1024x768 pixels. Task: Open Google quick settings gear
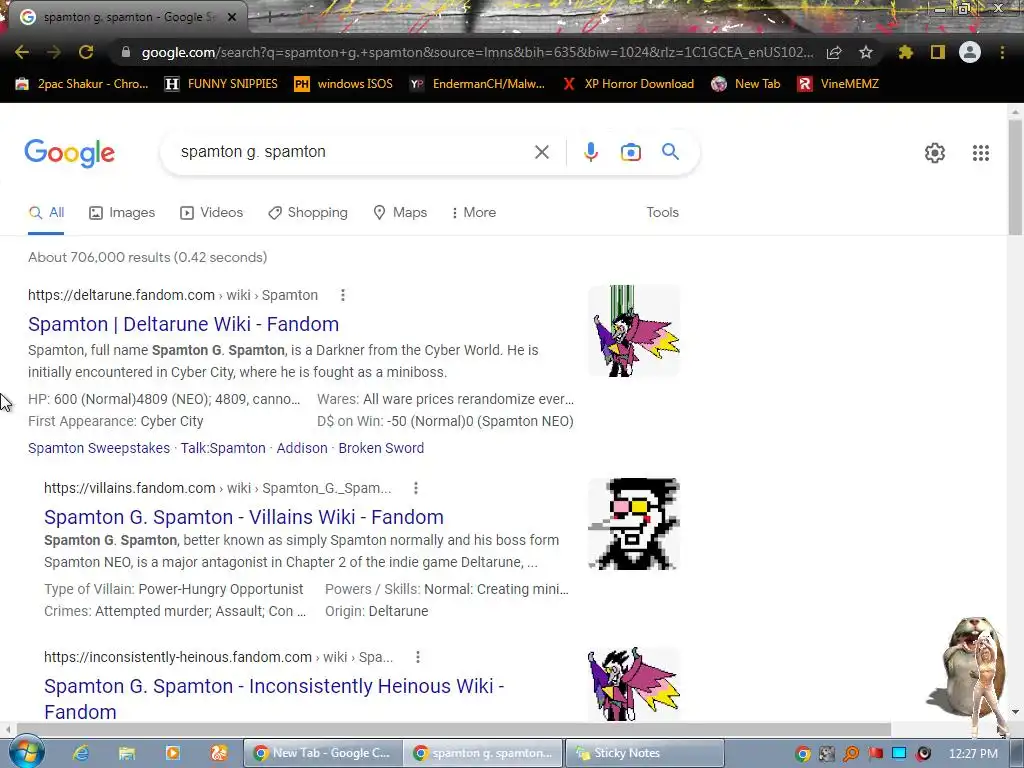pos(935,153)
